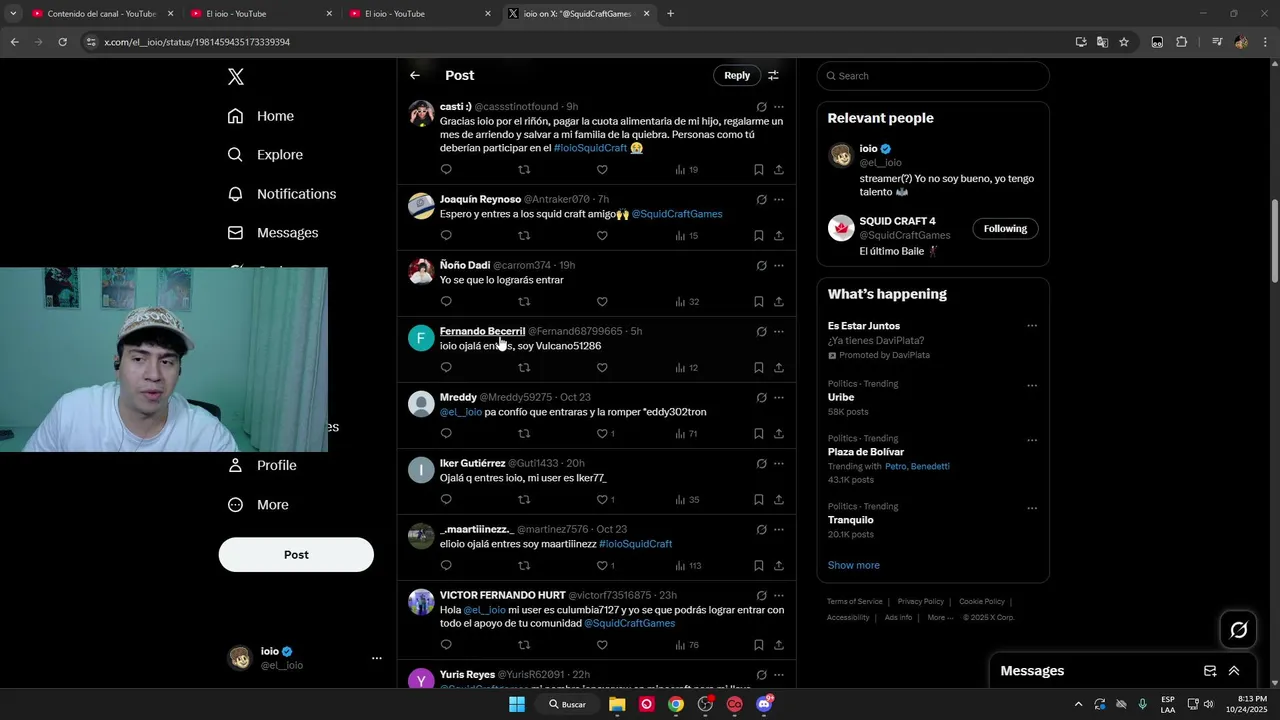Open Explore in the sidebar
1280x720 pixels.
[x=265, y=155]
